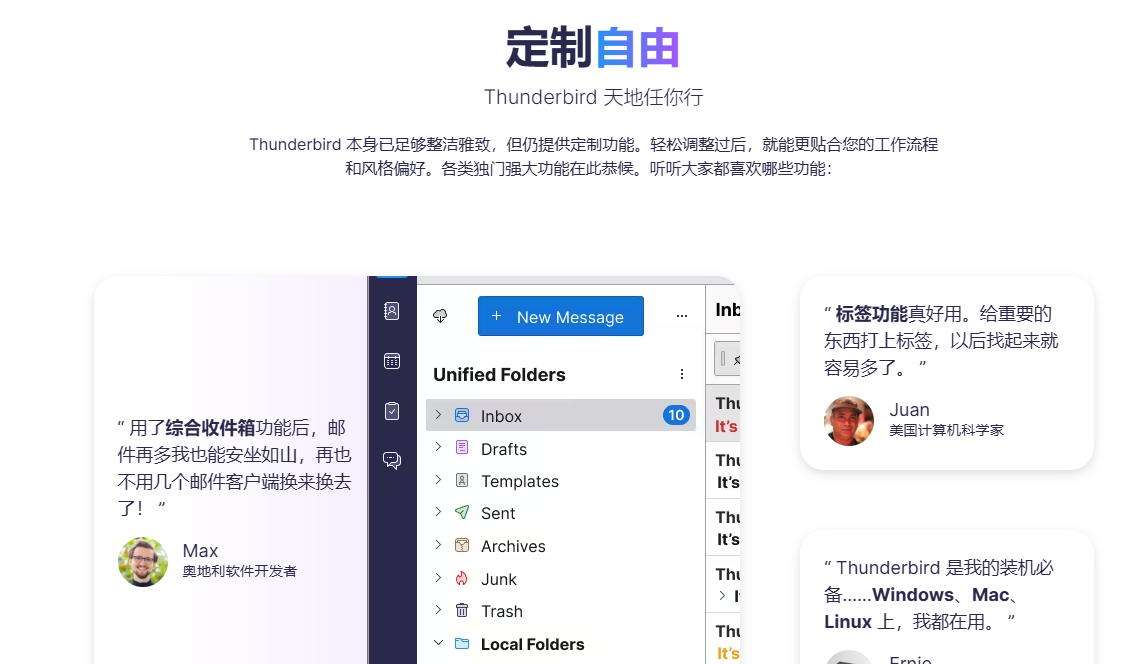Click the New Message button
This screenshot has width=1138, height=664.
coord(560,316)
